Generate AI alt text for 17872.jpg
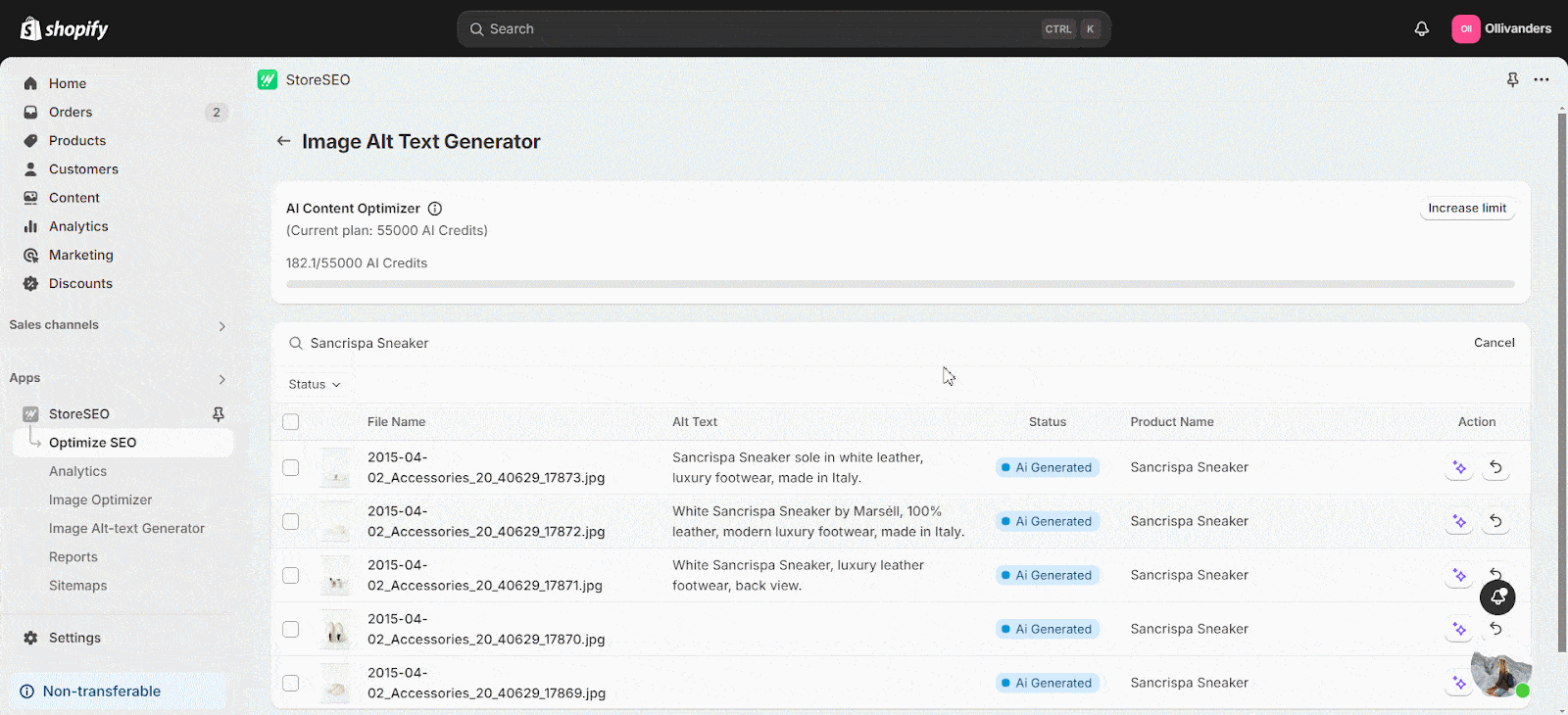The image size is (1568, 715). click(1459, 521)
